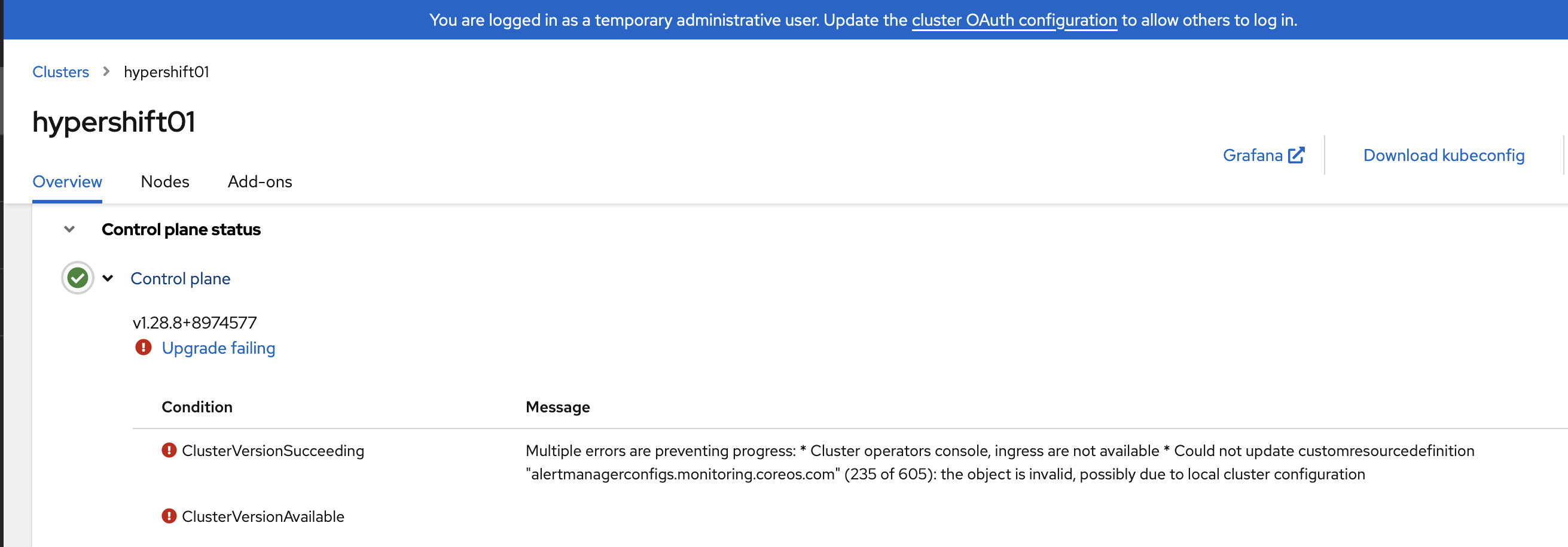Switch to the Nodes tab
The width and height of the screenshot is (1568, 547).
point(164,181)
